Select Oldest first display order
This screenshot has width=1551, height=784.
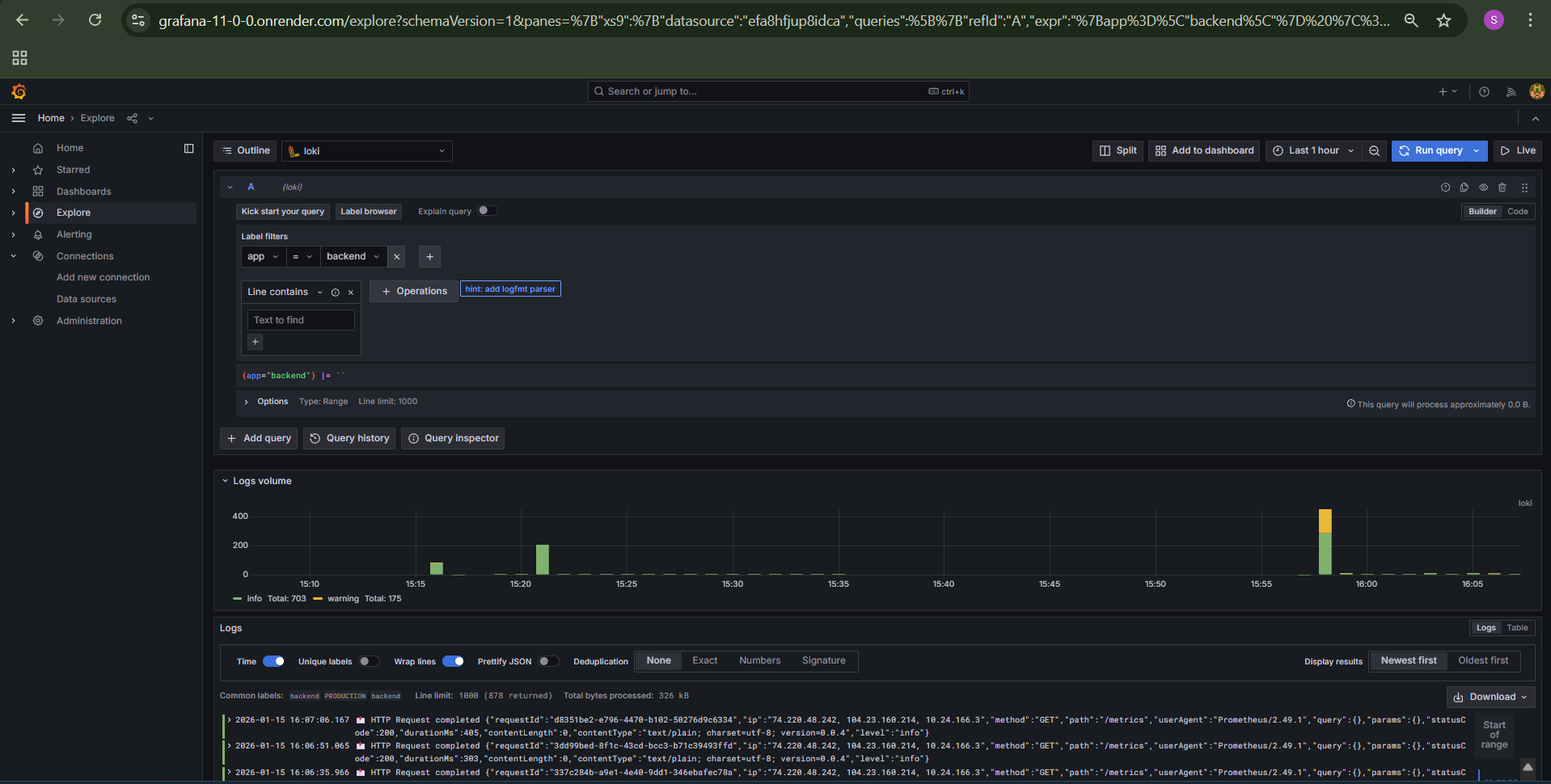pos(1483,660)
